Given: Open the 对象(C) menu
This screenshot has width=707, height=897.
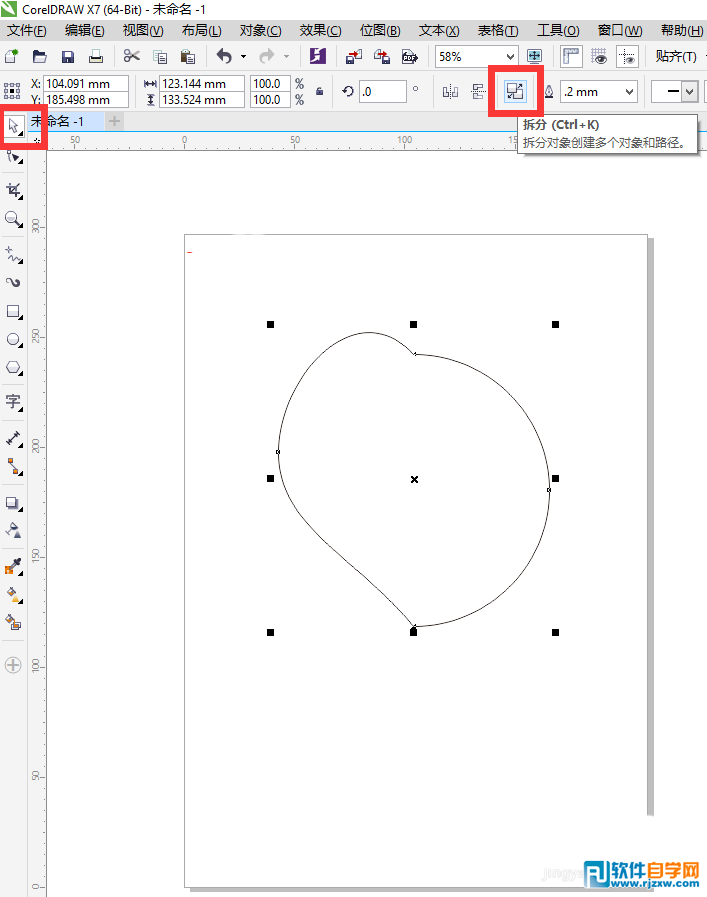Looking at the screenshot, I should pos(261,30).
